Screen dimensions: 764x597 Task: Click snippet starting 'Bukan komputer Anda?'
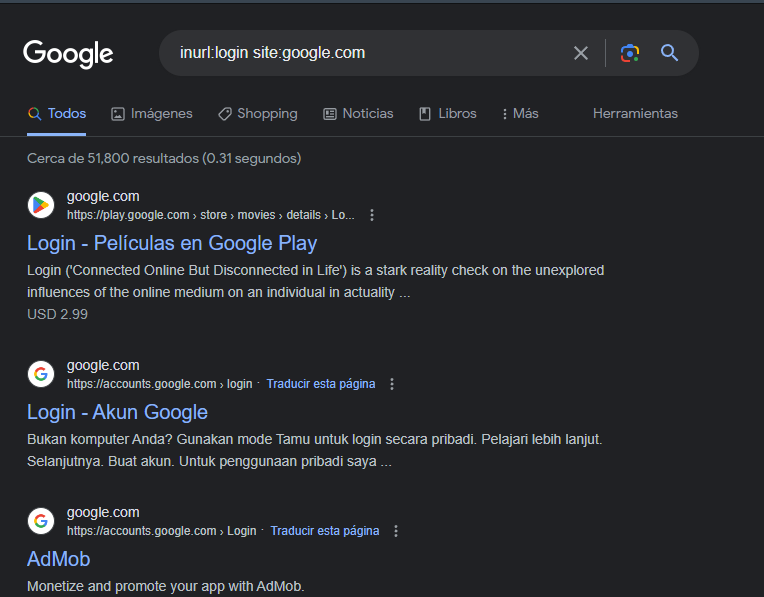tap(315, 450)
